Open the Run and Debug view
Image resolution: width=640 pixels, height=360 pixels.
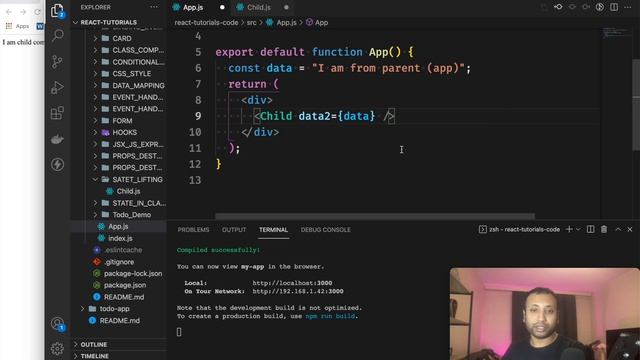pyautogui.click(x=58, y=87)
